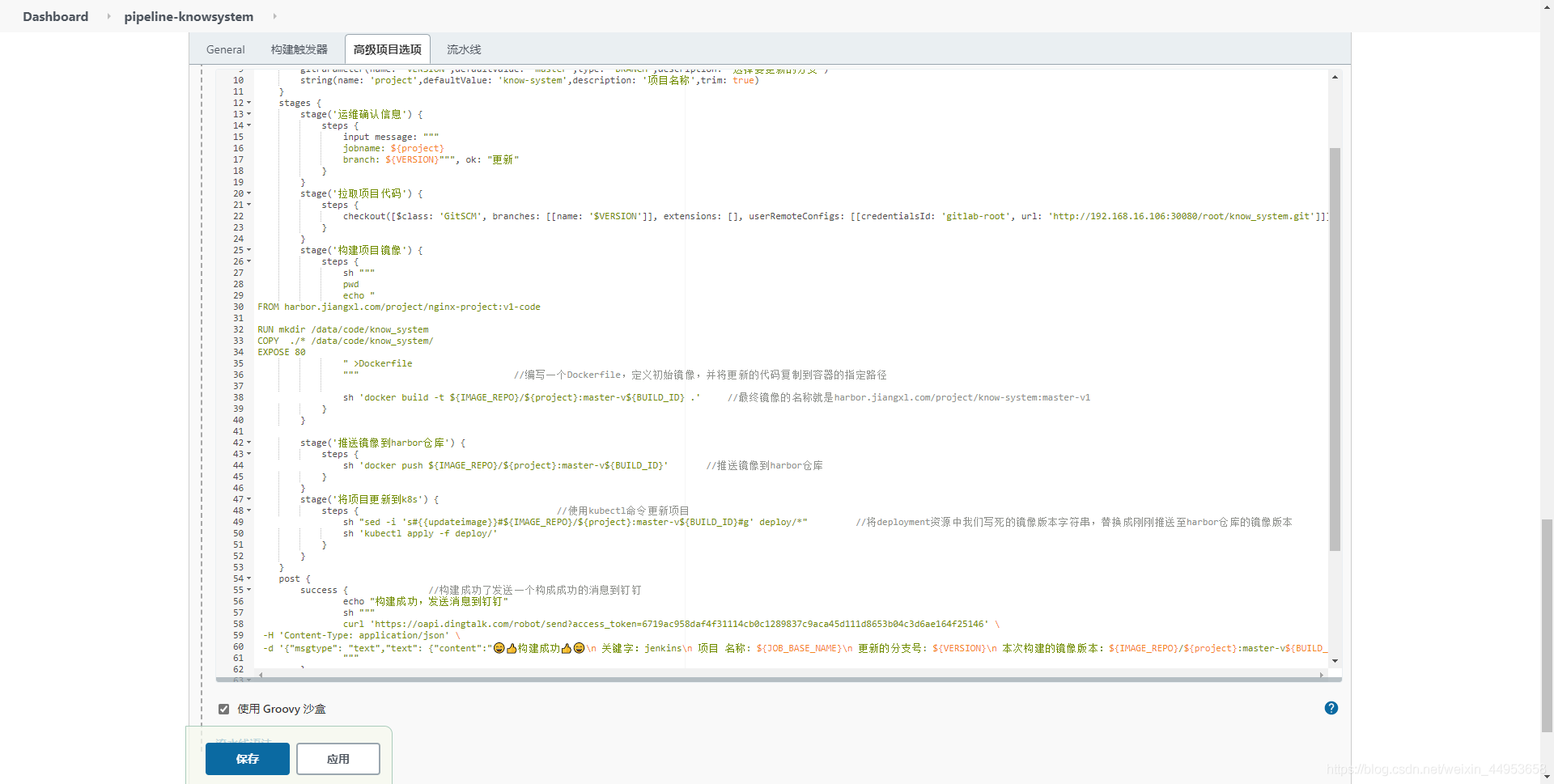The image size is (1554, 784).
Task: Click the editor's horizontal scroll-left arrow
Action: tap(261, 675)
